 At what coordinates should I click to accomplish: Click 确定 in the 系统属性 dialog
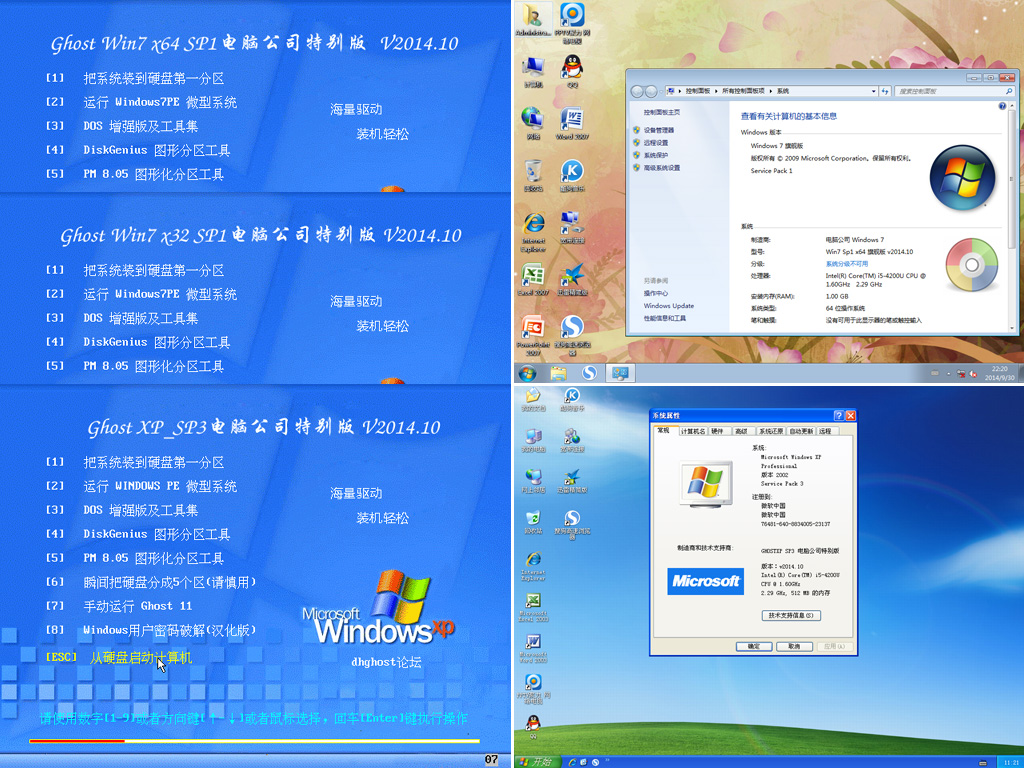tap(754, 647)
